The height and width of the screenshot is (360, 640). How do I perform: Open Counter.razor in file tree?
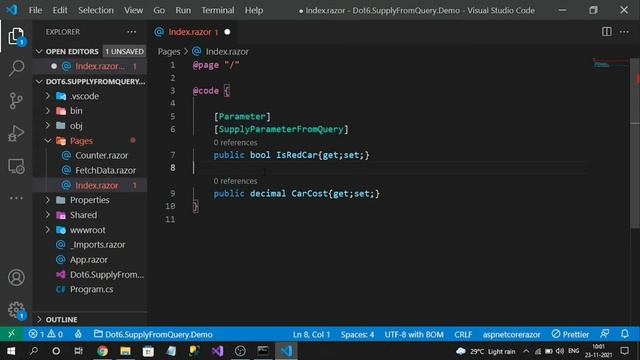point(101,156)
